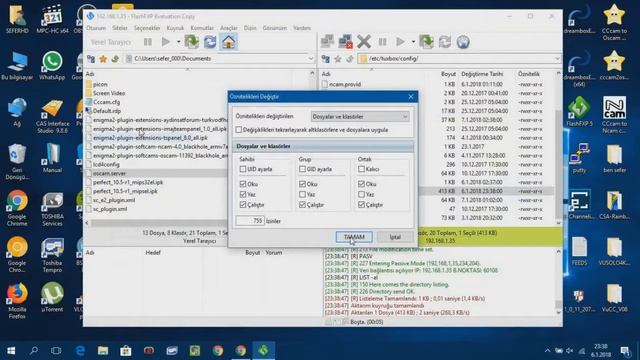Open dropdown arrow next to left play icon
The image size is (640, 360).
(x=178, y=42)
